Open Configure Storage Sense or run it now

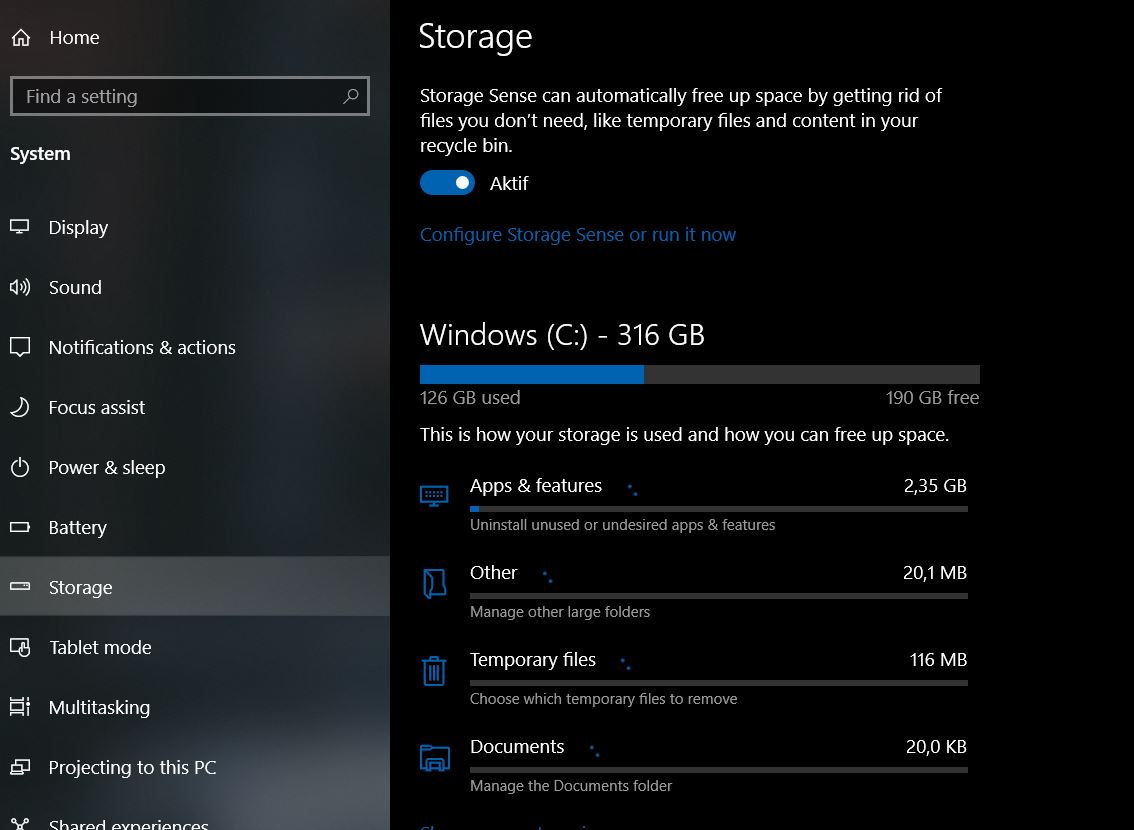(x=578, y=234)
